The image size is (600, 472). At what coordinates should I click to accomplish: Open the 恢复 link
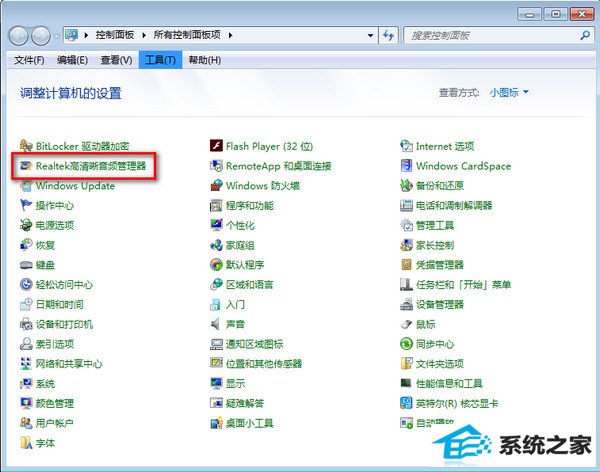(x=45, y=245)
